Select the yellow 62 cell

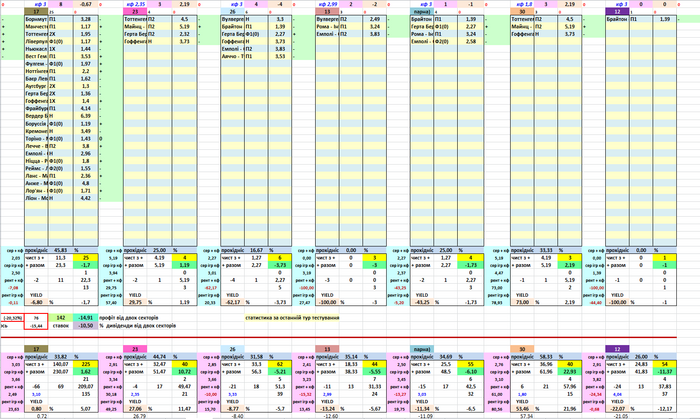click(279, 364)
